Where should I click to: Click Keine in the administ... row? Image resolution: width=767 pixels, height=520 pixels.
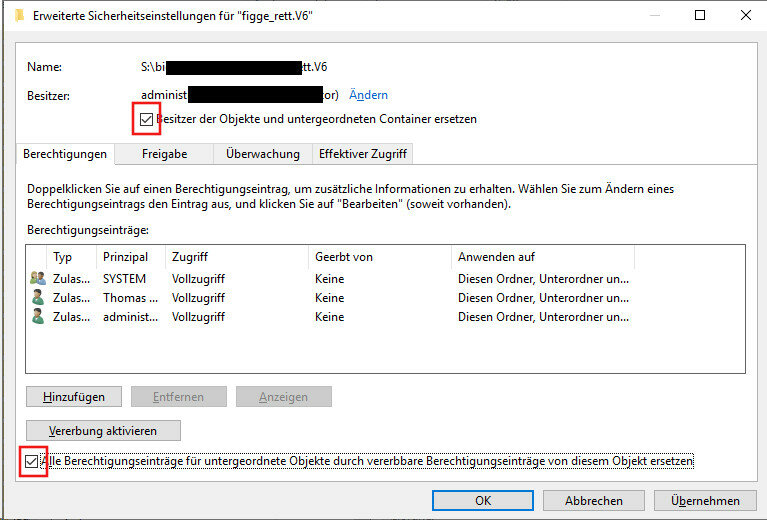point(329,317)
